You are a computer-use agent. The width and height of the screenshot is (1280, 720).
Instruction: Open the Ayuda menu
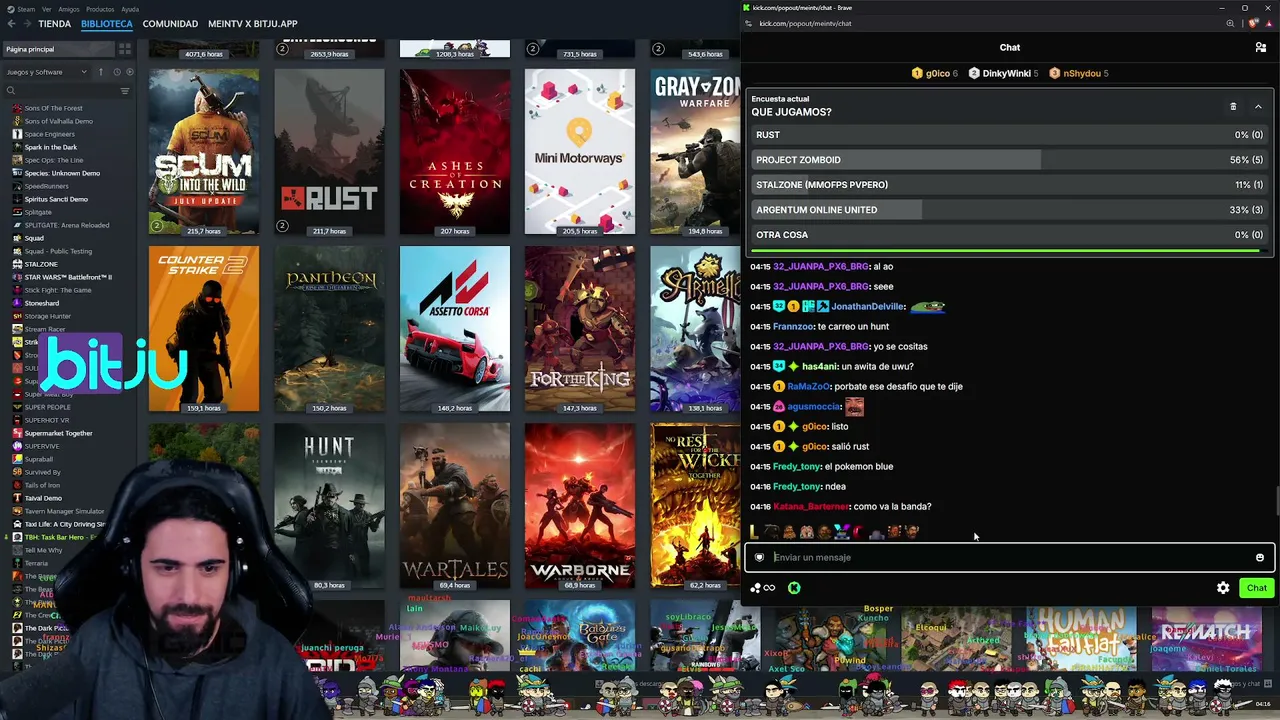coord(130,9)
